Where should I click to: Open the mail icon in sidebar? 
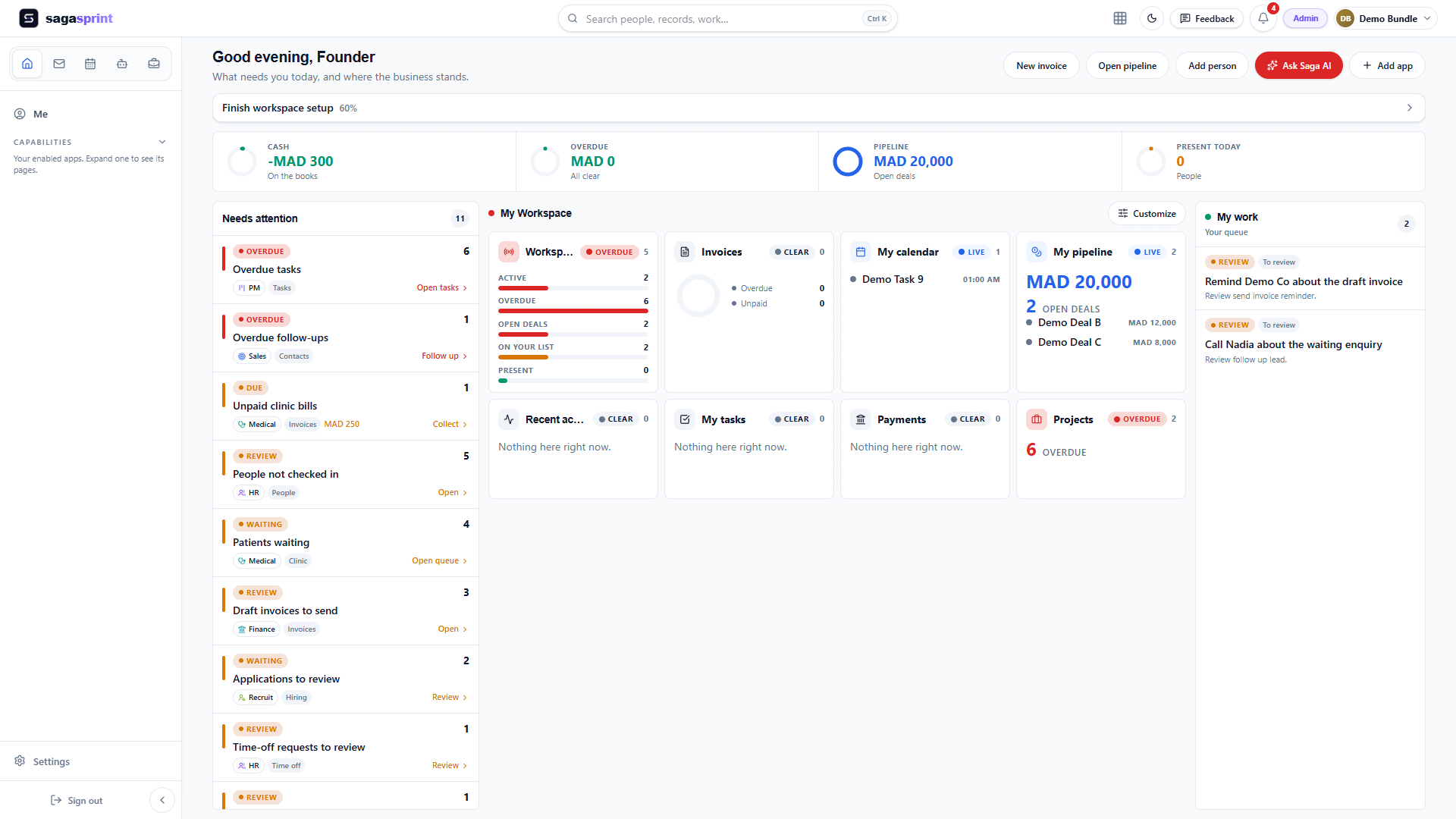[x=59, y=64]
